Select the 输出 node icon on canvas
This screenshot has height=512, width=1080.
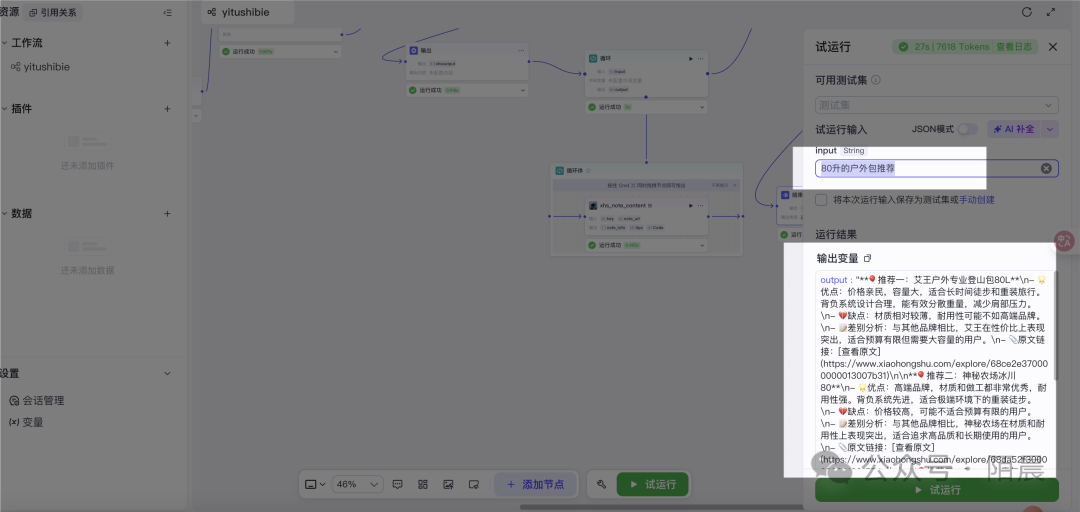[413, 50]
